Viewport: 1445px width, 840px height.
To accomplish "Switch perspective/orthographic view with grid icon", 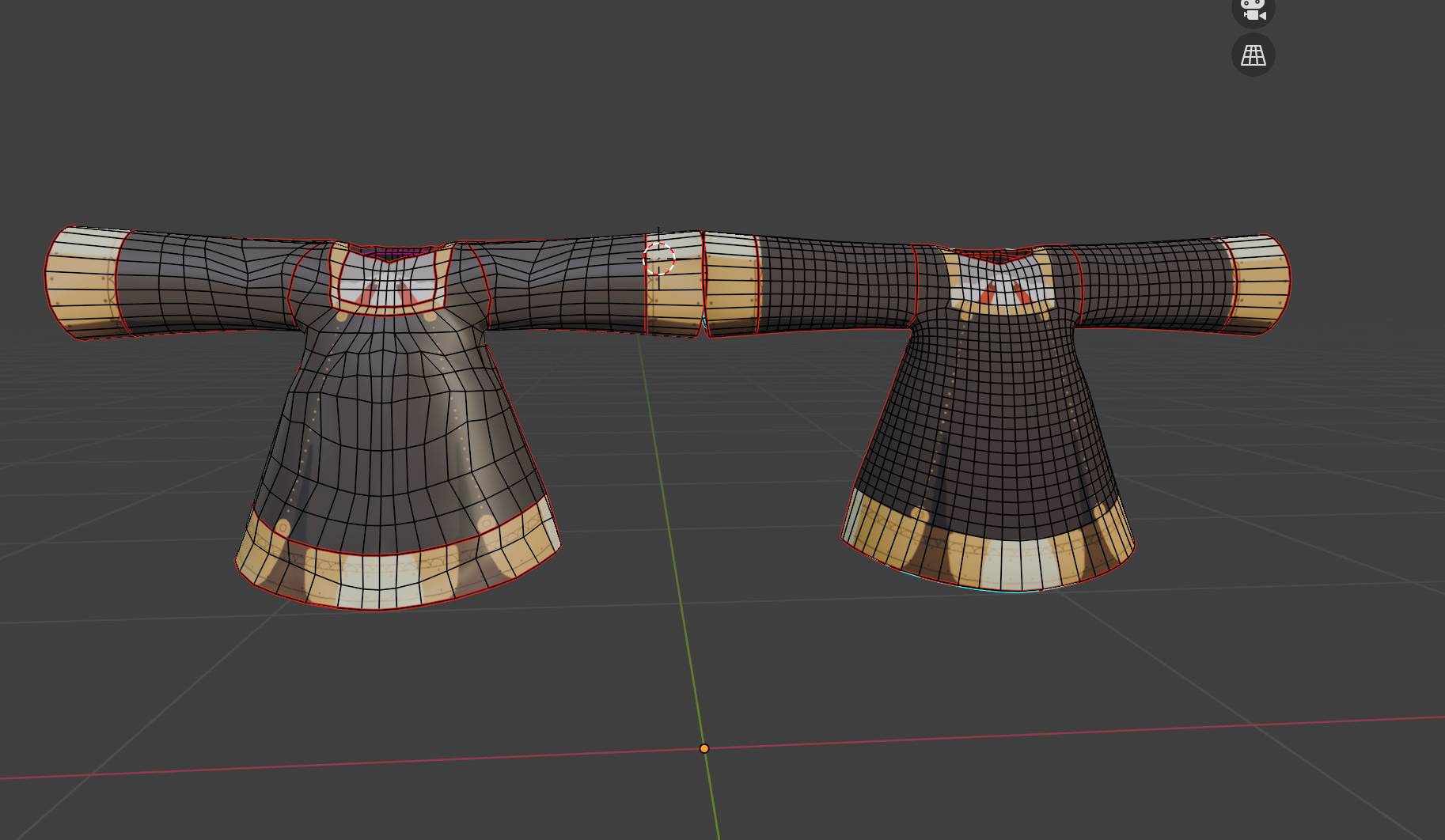I will tap(1253, 55).
